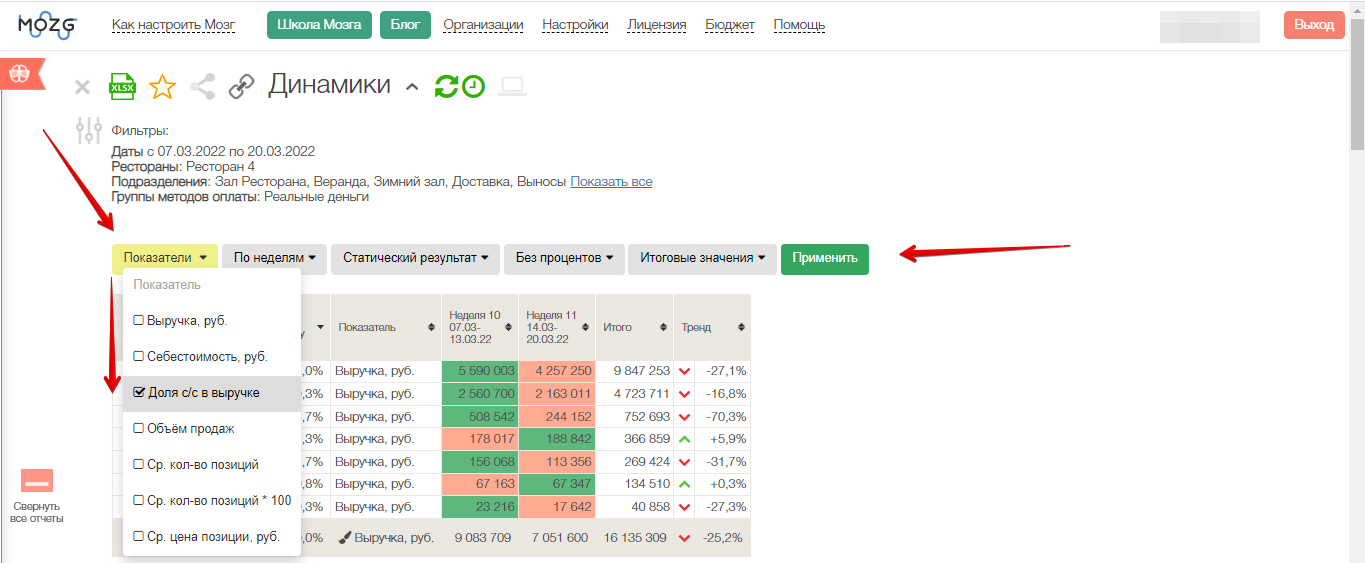Add report to favorites with star icon
1365x563 pixels.
click(162, 87)
